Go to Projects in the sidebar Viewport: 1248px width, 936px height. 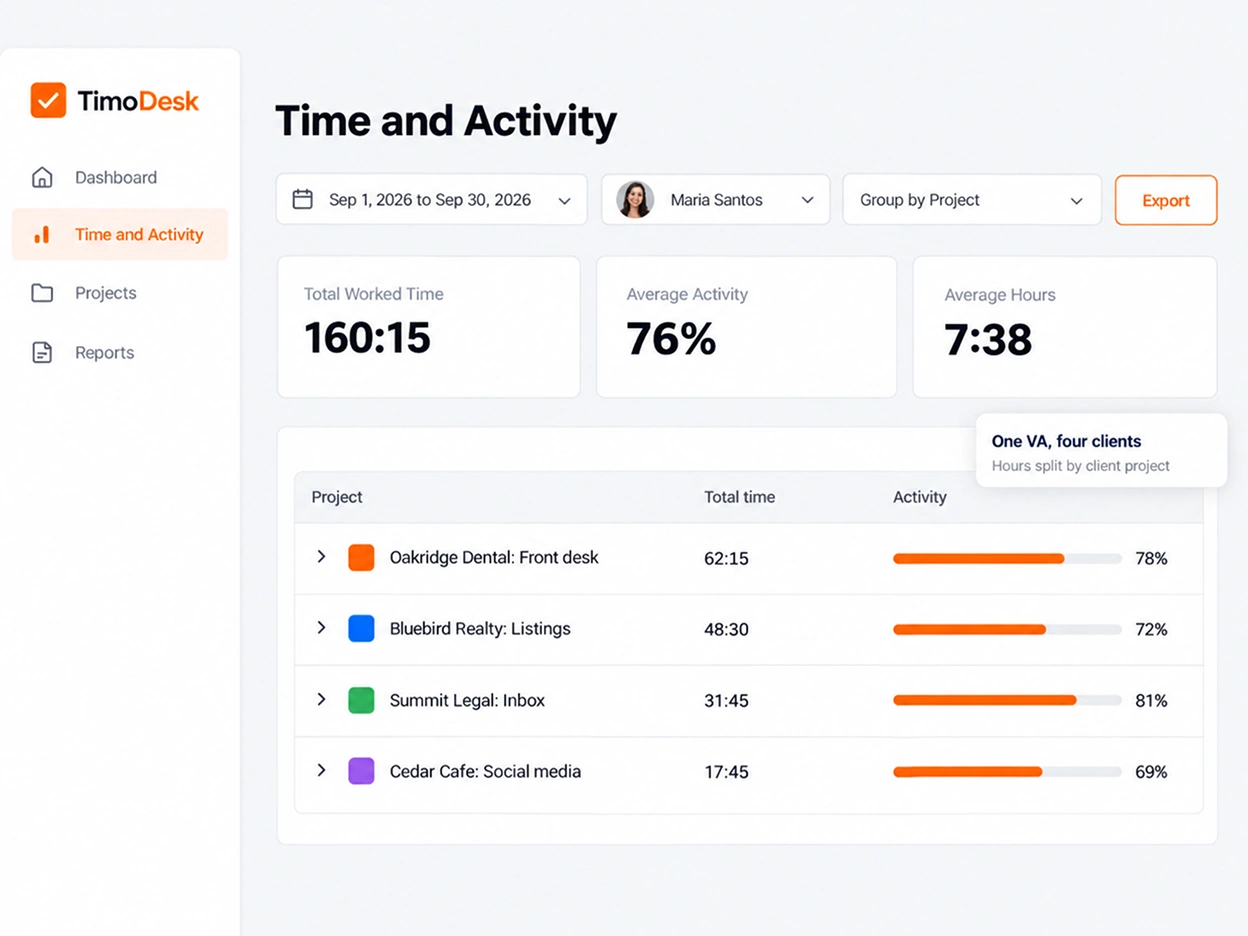click(120, 293)
